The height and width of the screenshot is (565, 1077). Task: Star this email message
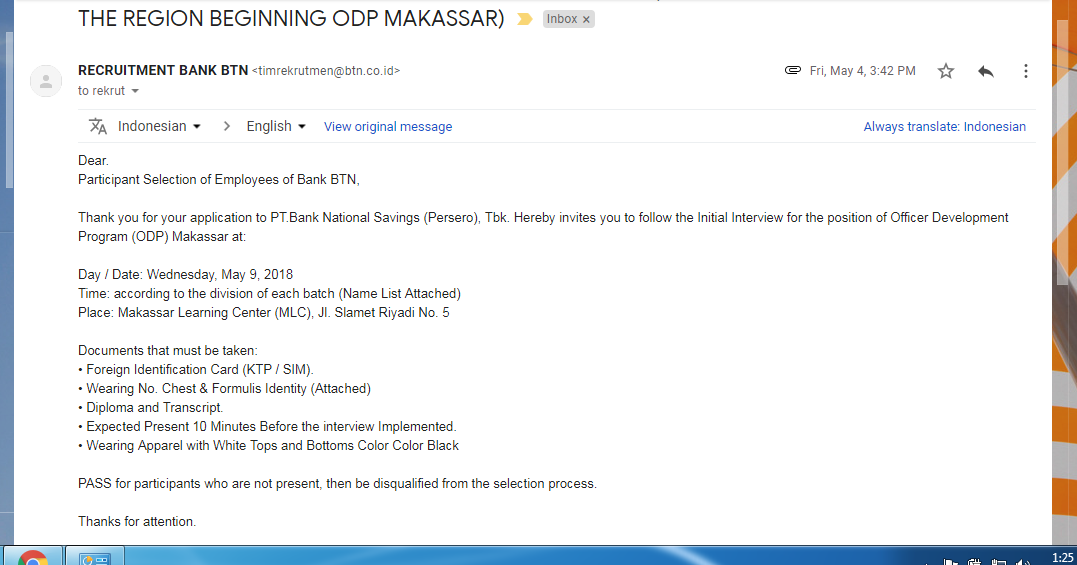point(946,71)
